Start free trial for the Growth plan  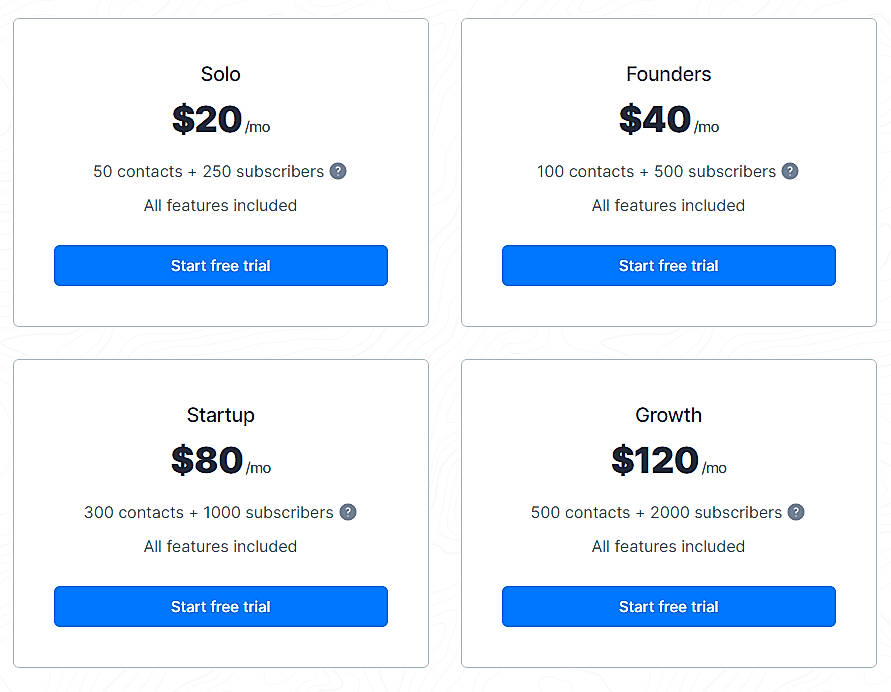click(x=668, y=606)
